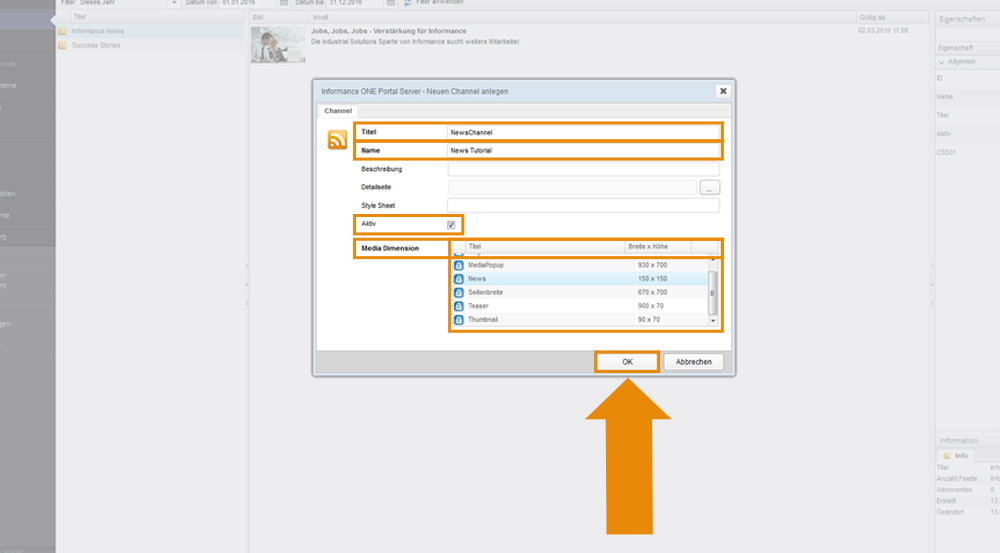Click the OK button in the channel dialog
1000x553 pixels.
(627, 362)
